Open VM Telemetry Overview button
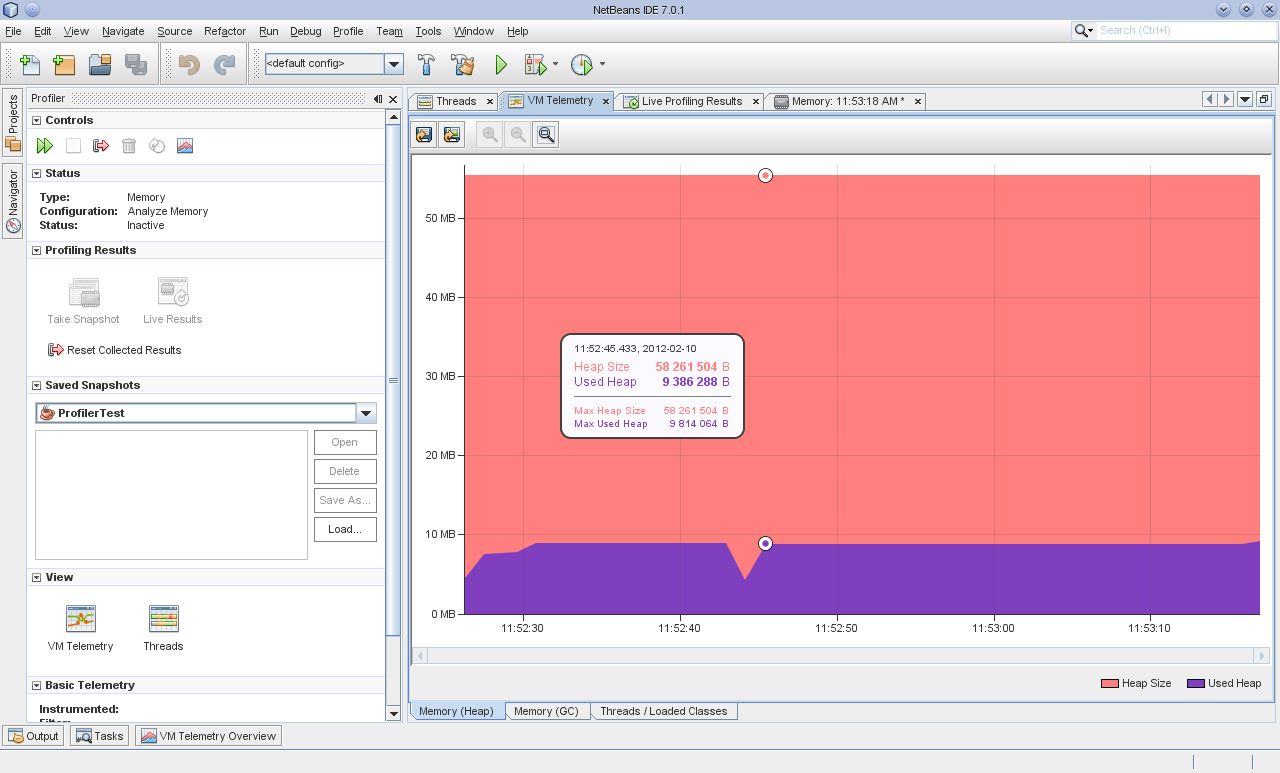The image size is (1280, 773). [x=209, y=736]
